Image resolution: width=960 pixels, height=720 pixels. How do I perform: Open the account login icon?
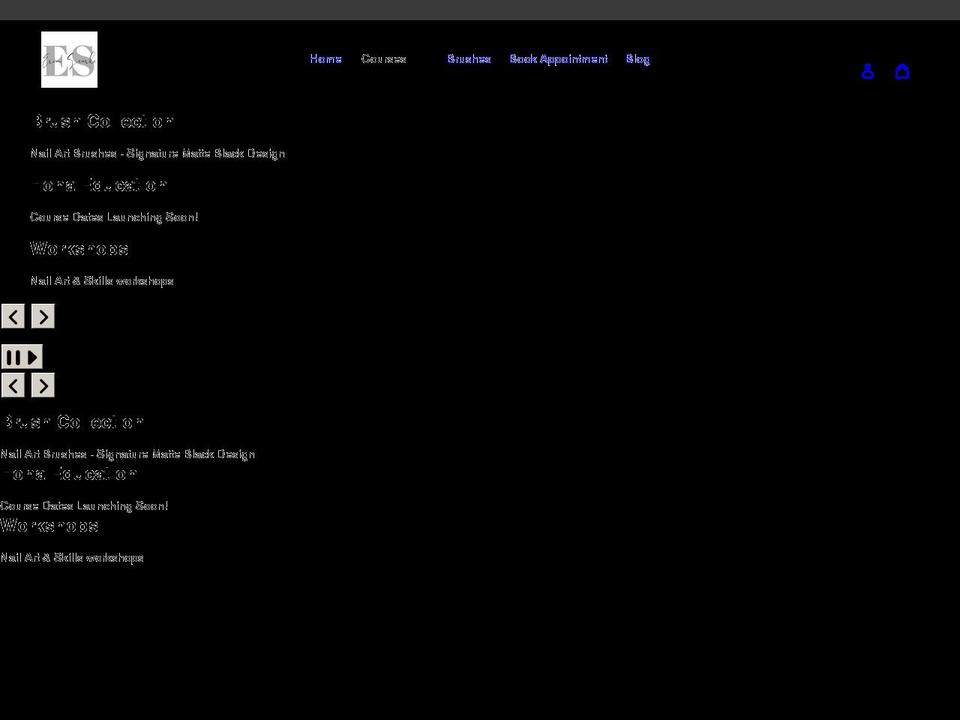coord(867,71)
